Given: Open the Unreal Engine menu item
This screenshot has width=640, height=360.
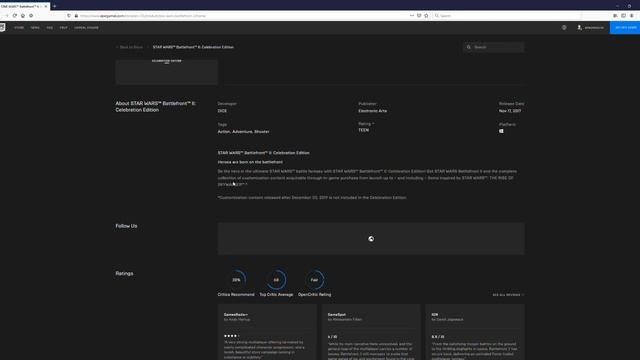Looking at the screenshot, I should pos(86,28).
